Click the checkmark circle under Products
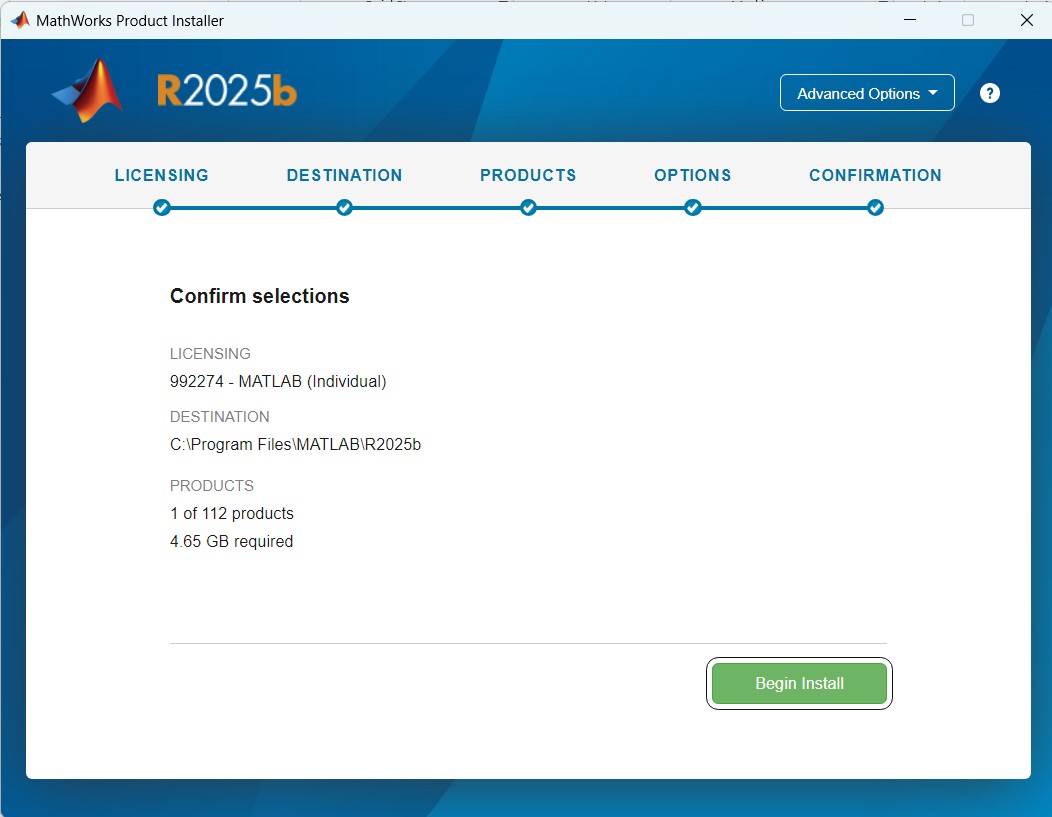This screenshot has width=1052, height=817. (x=528, y=208)
